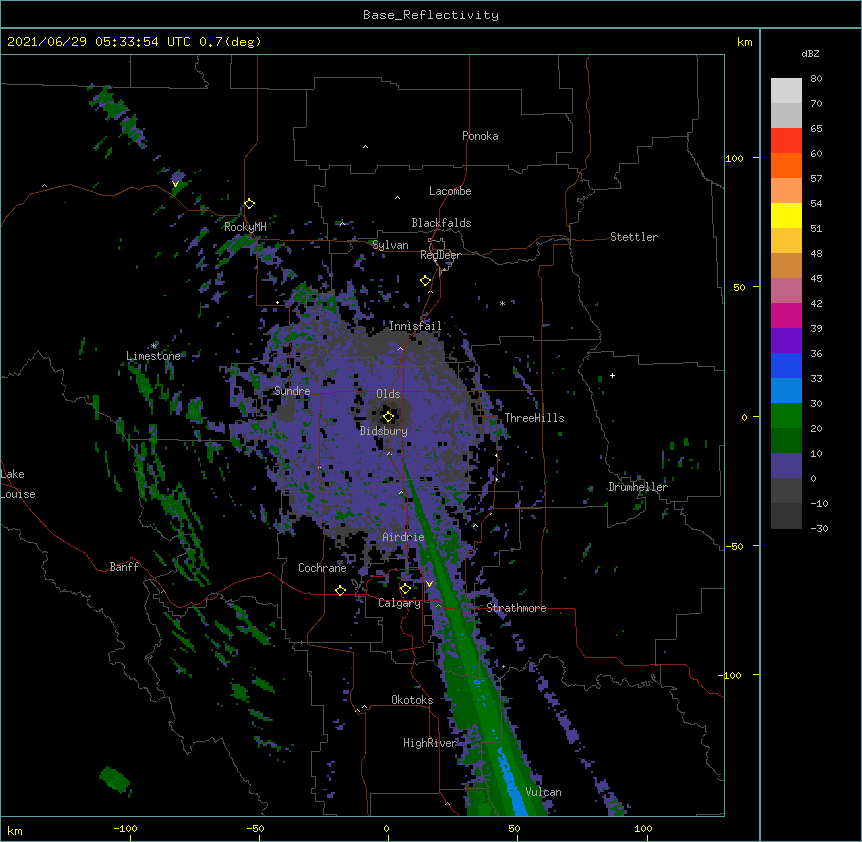Click the Sylvan city label
This screenshot has height=842, width=862.
pos(390,245)
